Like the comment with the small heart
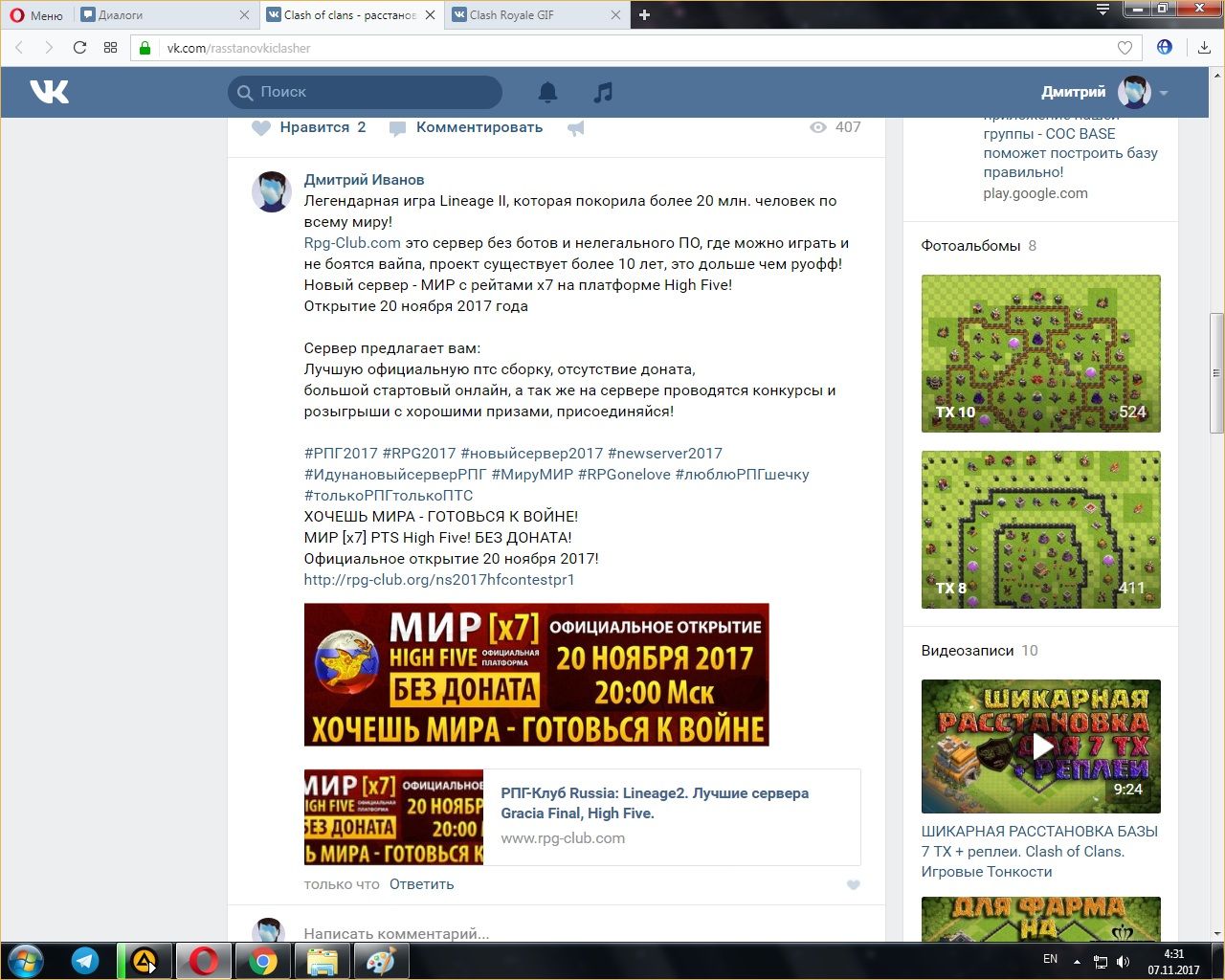Screen dimensions: 1225x980 pyautogui.click(x=854, y=885)
